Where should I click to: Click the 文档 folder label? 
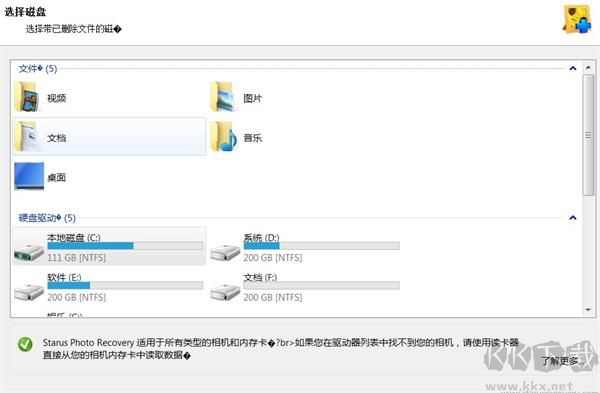(x=57, y=138)
